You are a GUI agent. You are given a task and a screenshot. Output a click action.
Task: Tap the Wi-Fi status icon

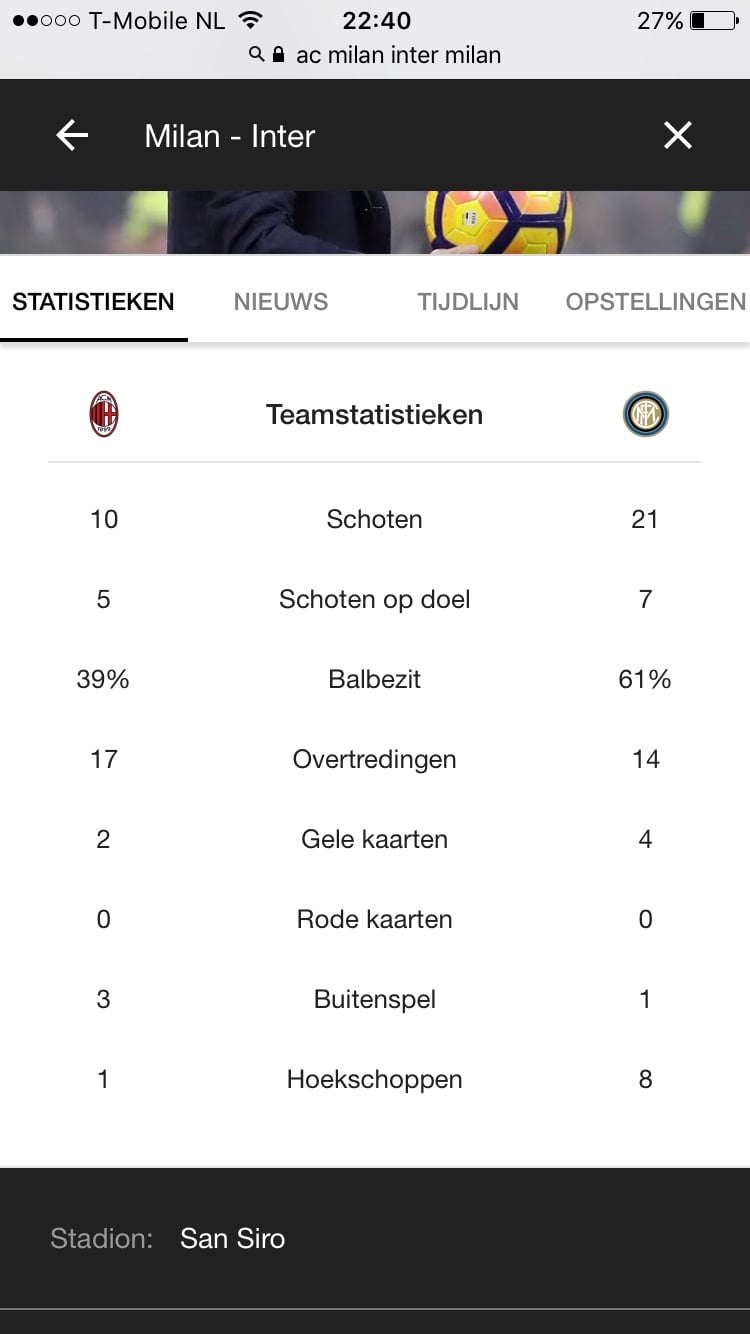[251, 20]
